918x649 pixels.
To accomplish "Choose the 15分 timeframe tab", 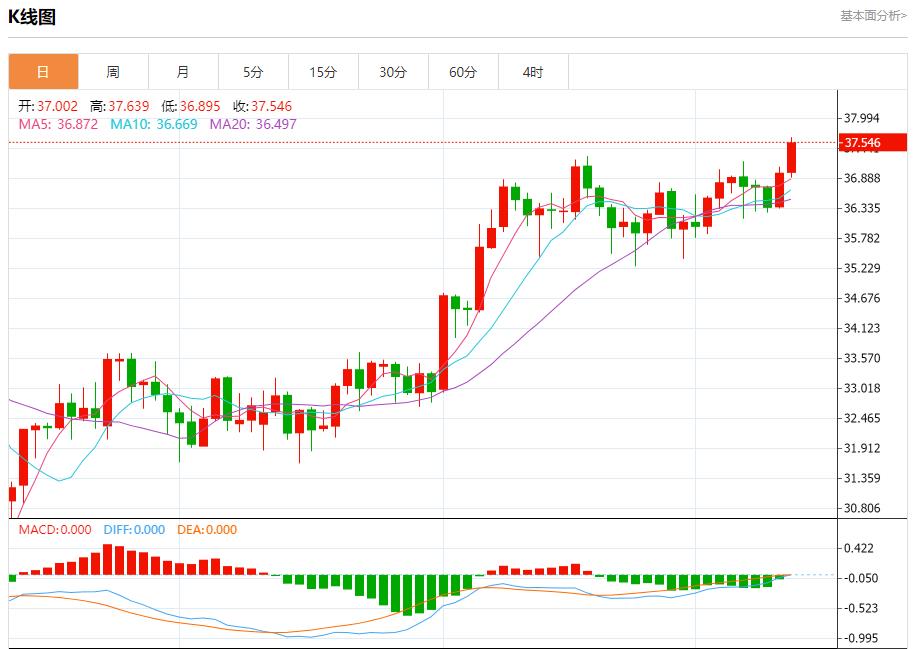I will (x=323, y=72).
